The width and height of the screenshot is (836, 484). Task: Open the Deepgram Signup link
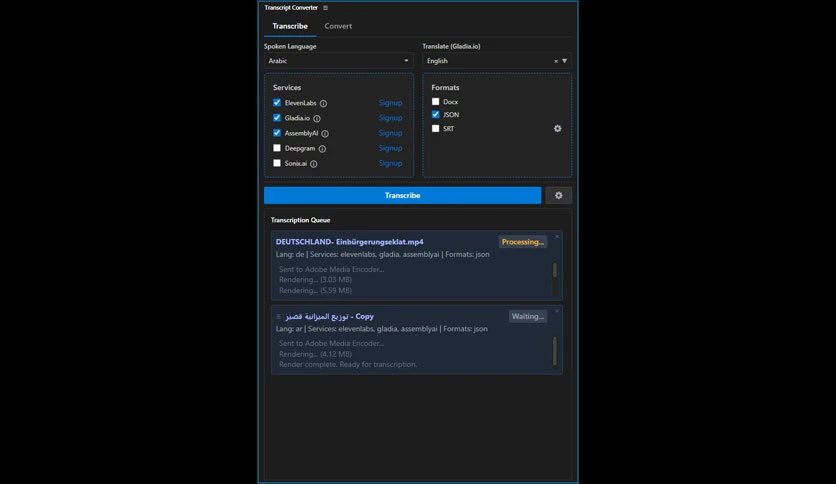[390, 148]
